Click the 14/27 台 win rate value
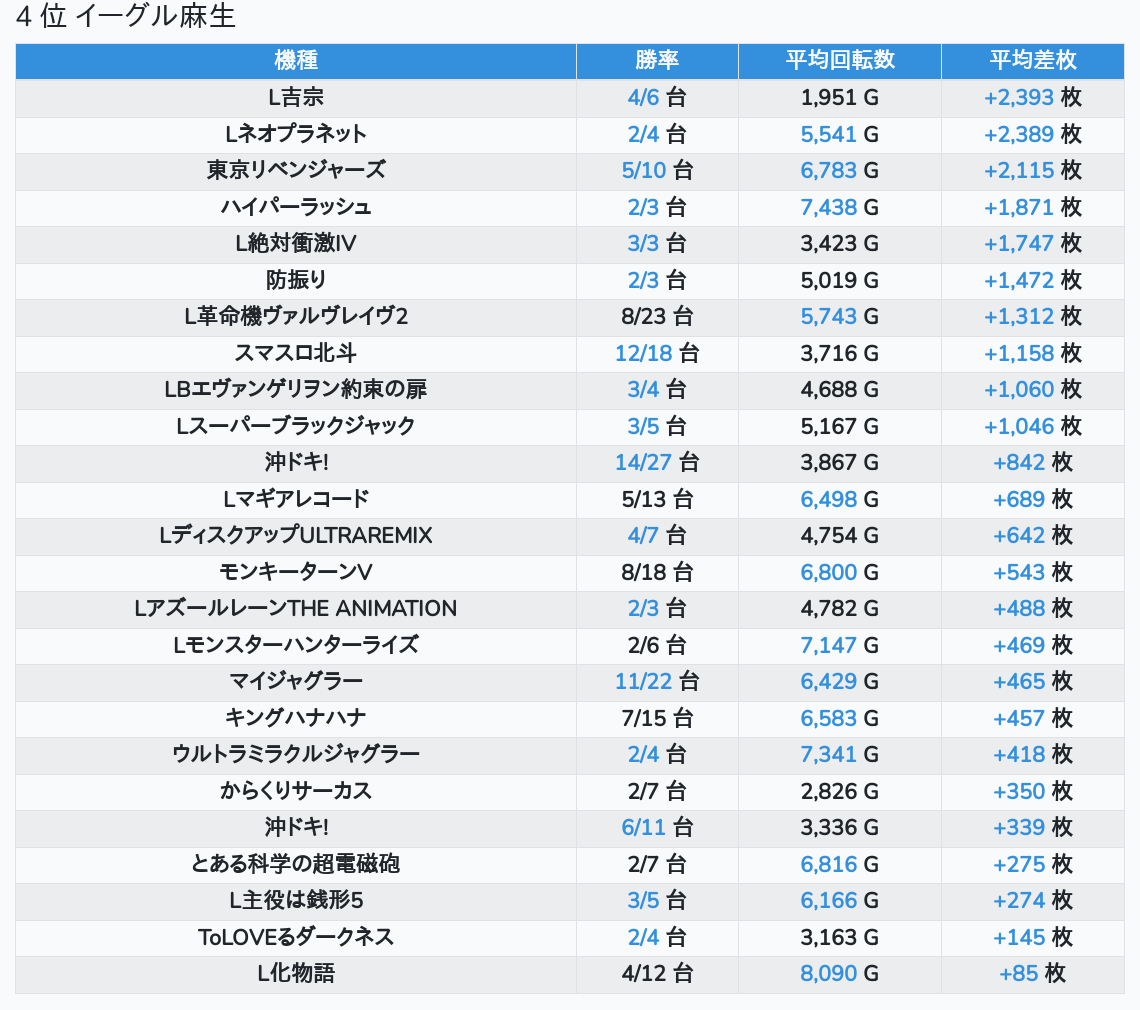The height and width of the screenshot is (1010, 1140). (x=657, y=462)
